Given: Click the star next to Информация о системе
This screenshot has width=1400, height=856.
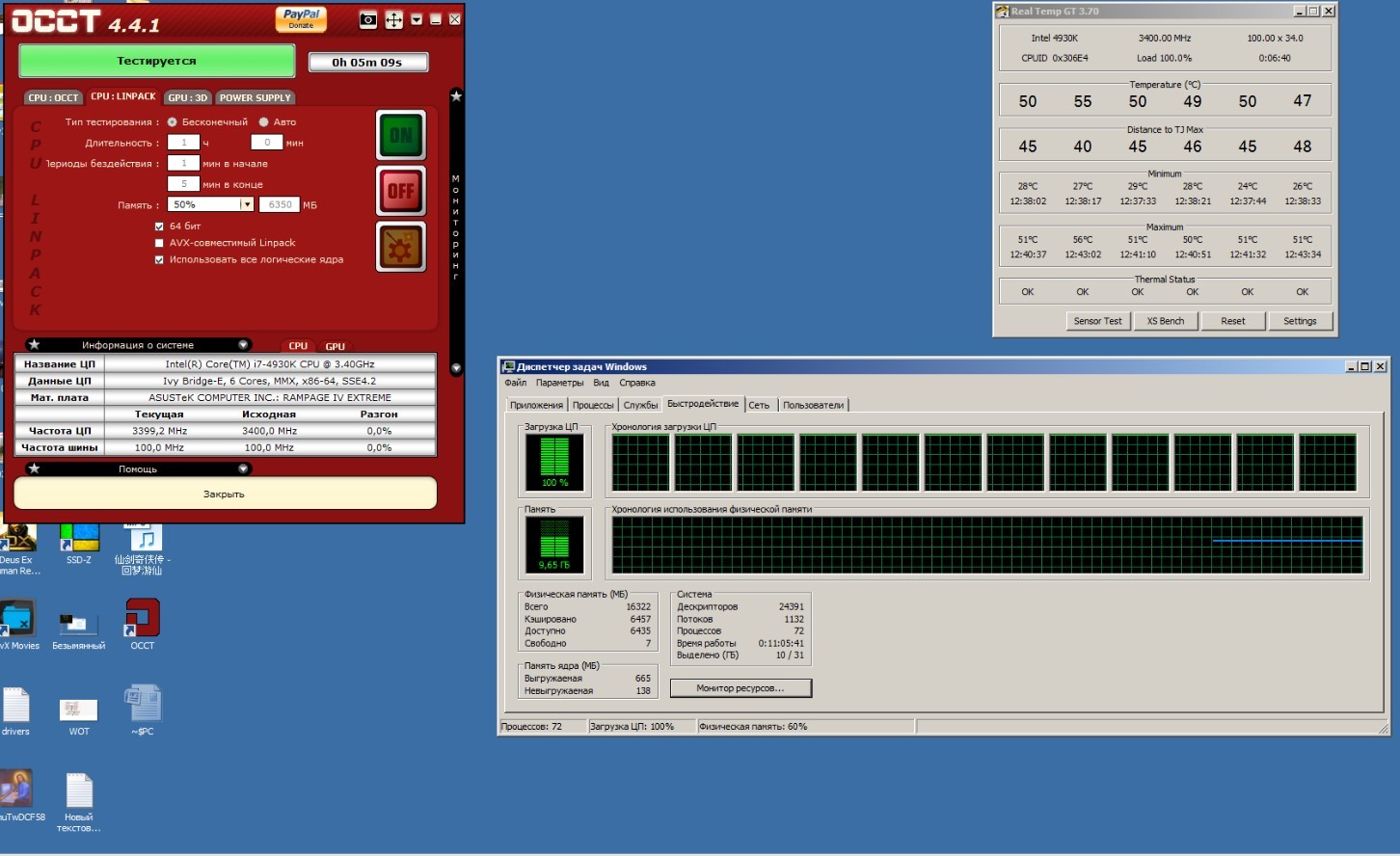Looking at the screenshot, I should pyautogui.click(x=35, y=344).
